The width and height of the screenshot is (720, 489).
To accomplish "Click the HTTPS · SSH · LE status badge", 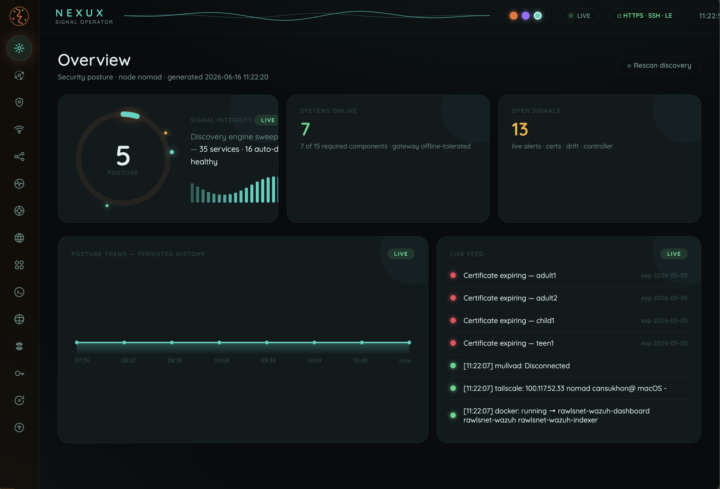I will click(x=644, y=16).
